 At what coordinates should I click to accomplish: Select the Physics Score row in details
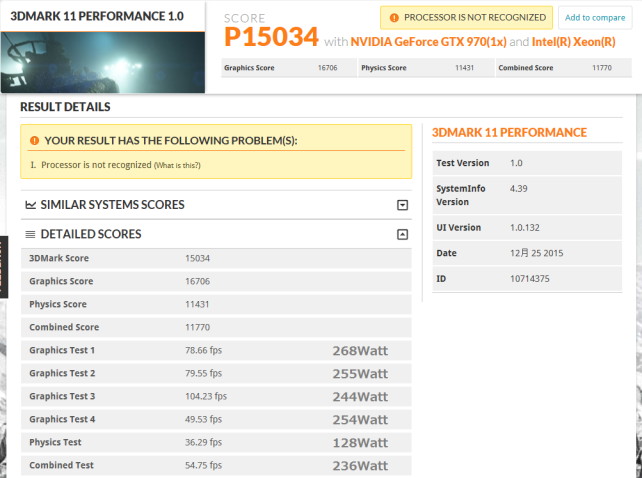point(216,304)
